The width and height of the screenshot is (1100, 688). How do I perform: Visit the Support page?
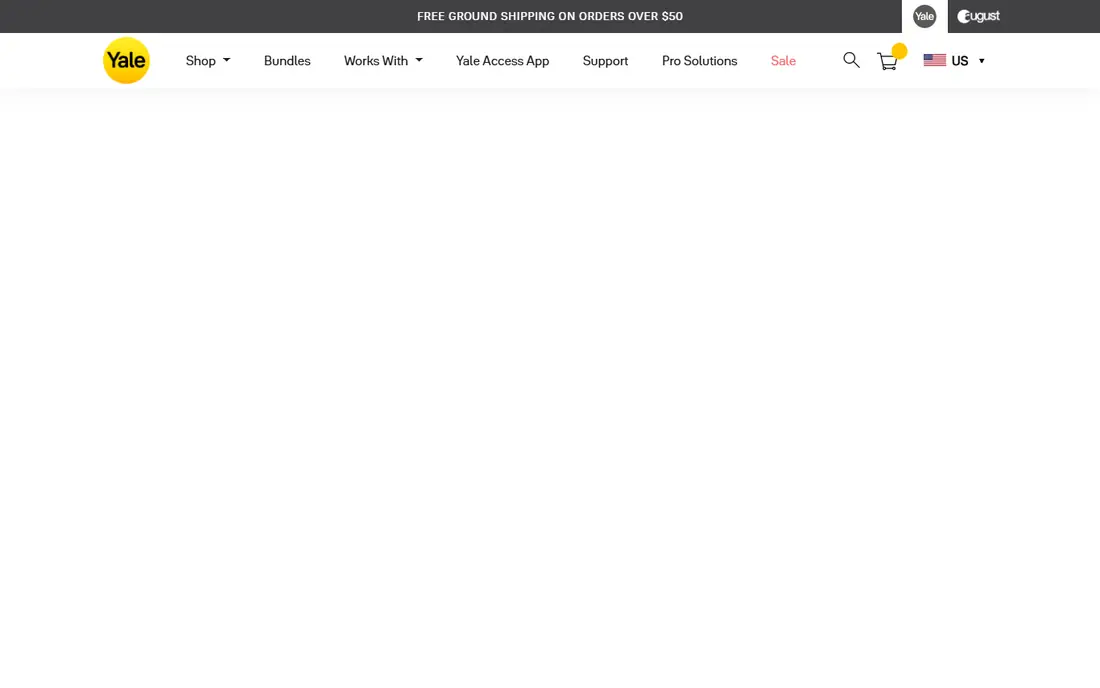(x=605, y=61)
